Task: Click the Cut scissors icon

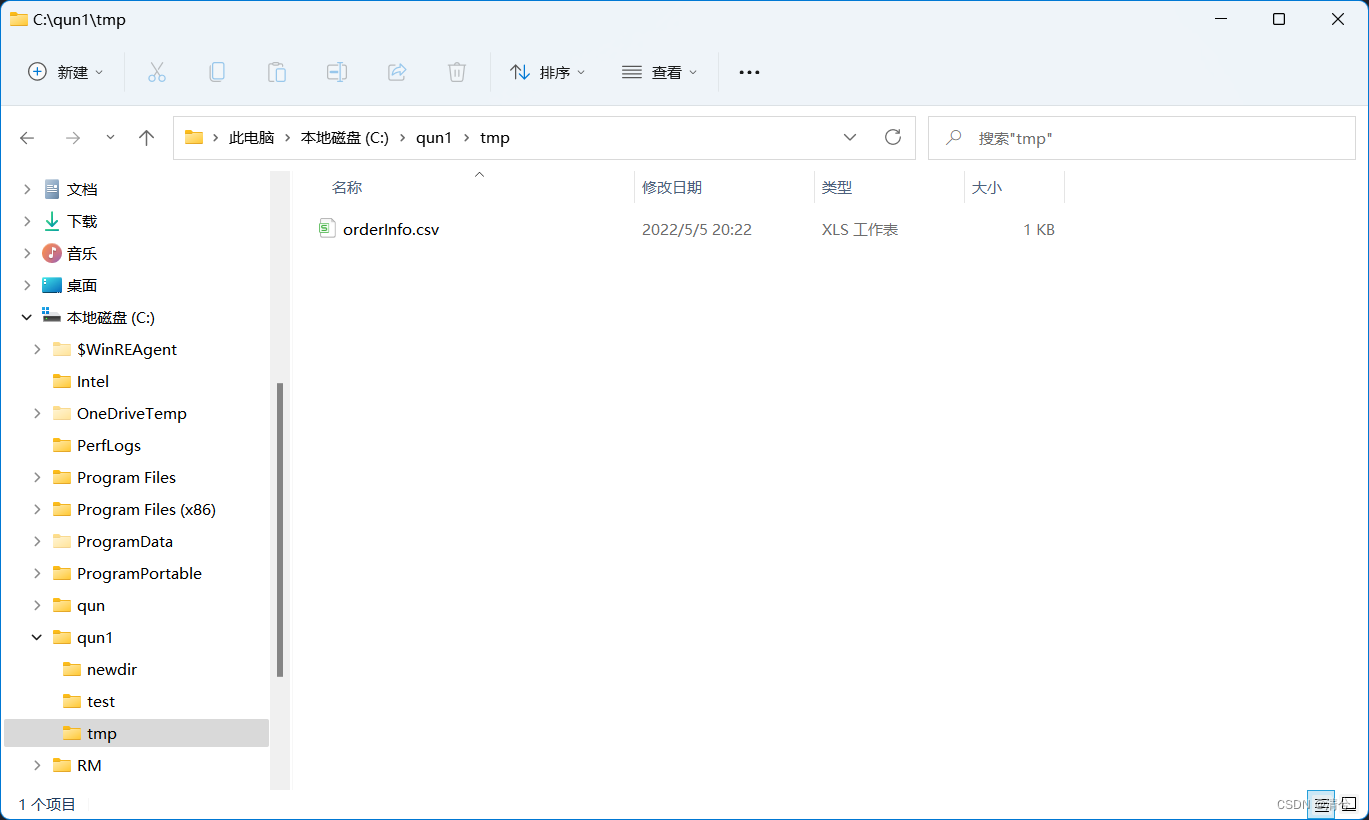Action: coord(156,72)
